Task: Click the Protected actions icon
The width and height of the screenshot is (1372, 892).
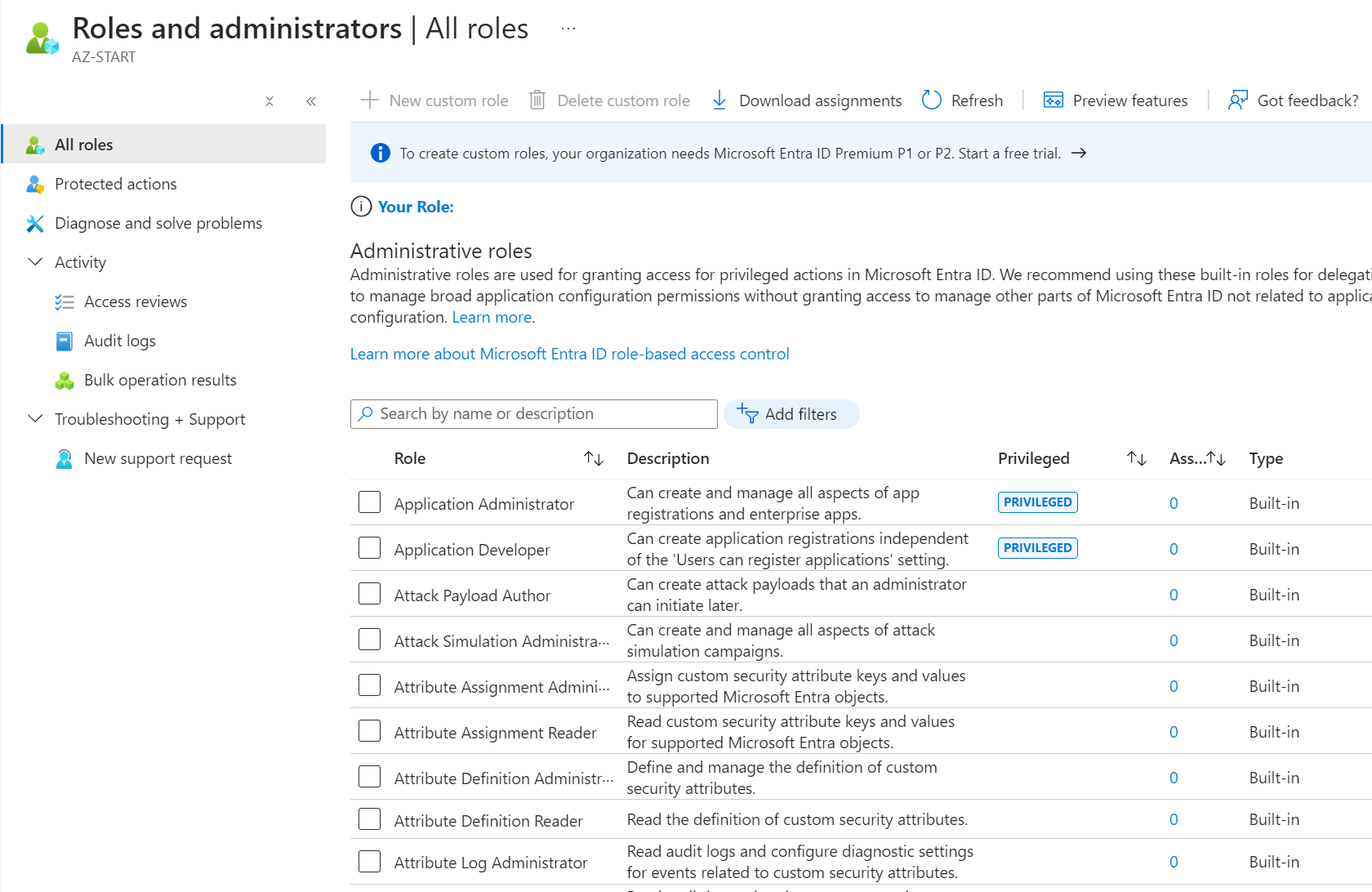Action: [35, 184]
